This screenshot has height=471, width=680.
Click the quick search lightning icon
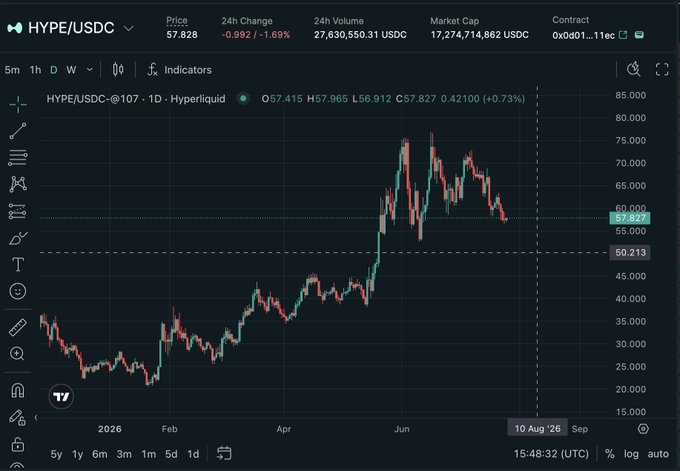[x=634, y=69]
